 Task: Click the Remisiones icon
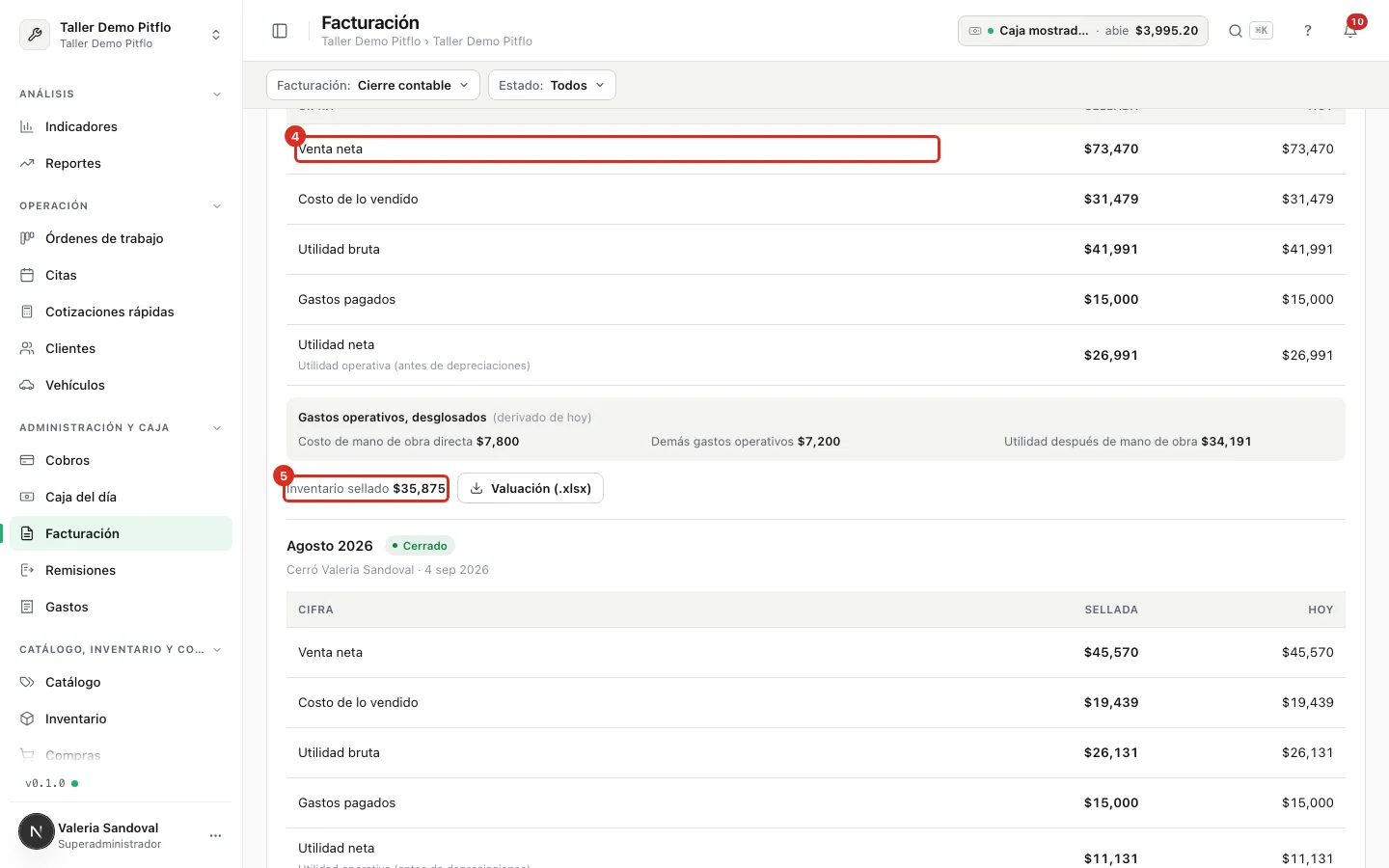[27, 570]
